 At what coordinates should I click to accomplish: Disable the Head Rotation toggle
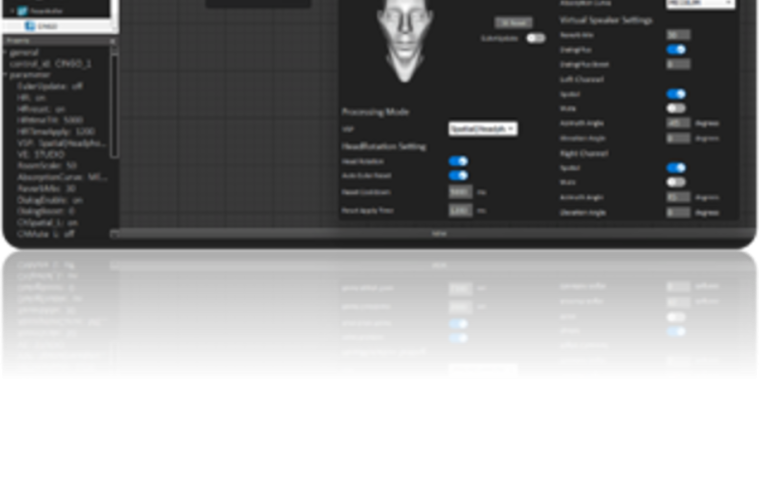pos(458,161)
